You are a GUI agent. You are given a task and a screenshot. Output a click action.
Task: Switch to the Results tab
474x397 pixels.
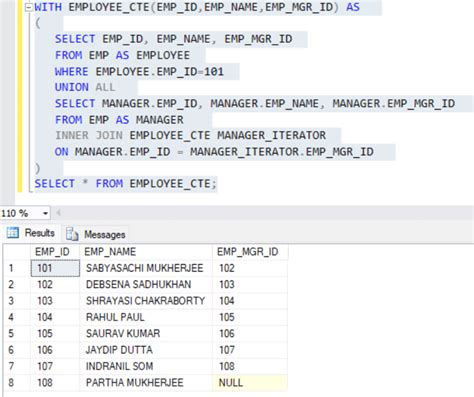[31, 233]
